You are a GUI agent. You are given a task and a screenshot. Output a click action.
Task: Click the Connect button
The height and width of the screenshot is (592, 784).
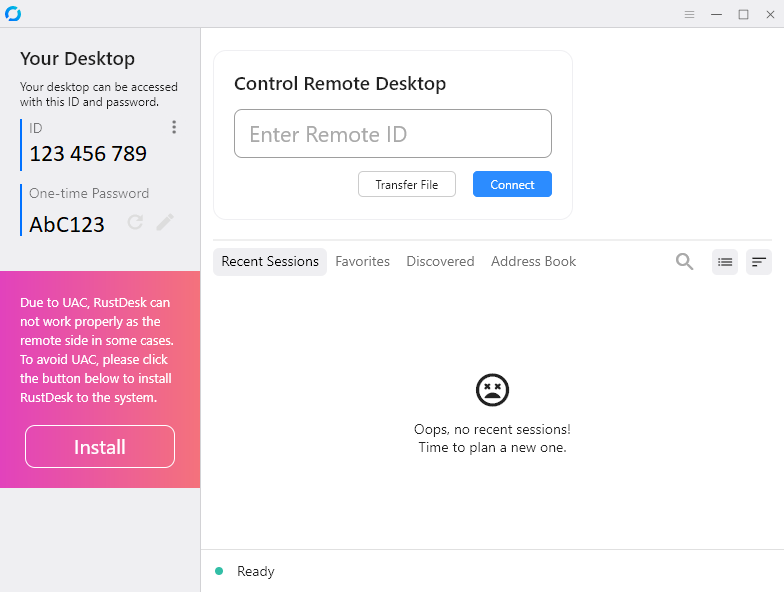pos(512,184)
